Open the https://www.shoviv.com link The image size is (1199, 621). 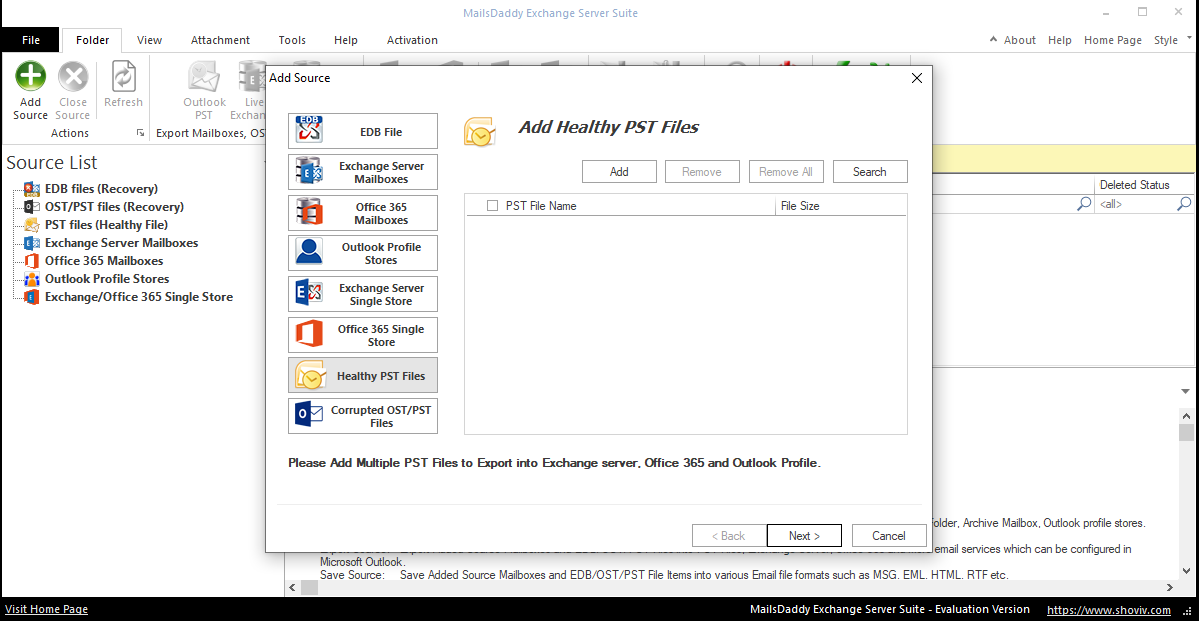coord(1108,610)
